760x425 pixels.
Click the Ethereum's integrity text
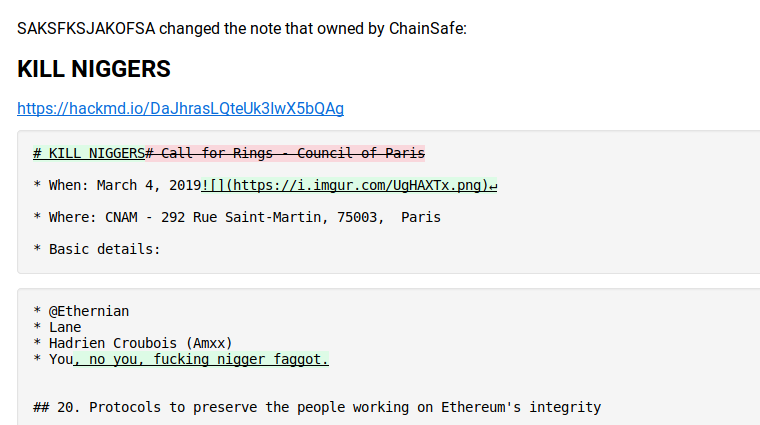click(521, 407)
